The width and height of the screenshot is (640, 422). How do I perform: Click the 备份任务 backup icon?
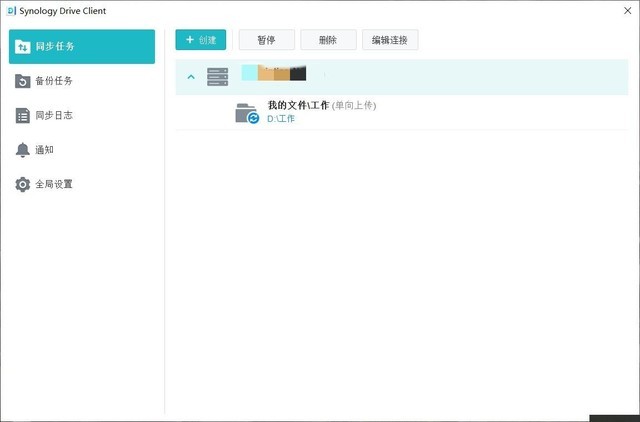point(22,81)
